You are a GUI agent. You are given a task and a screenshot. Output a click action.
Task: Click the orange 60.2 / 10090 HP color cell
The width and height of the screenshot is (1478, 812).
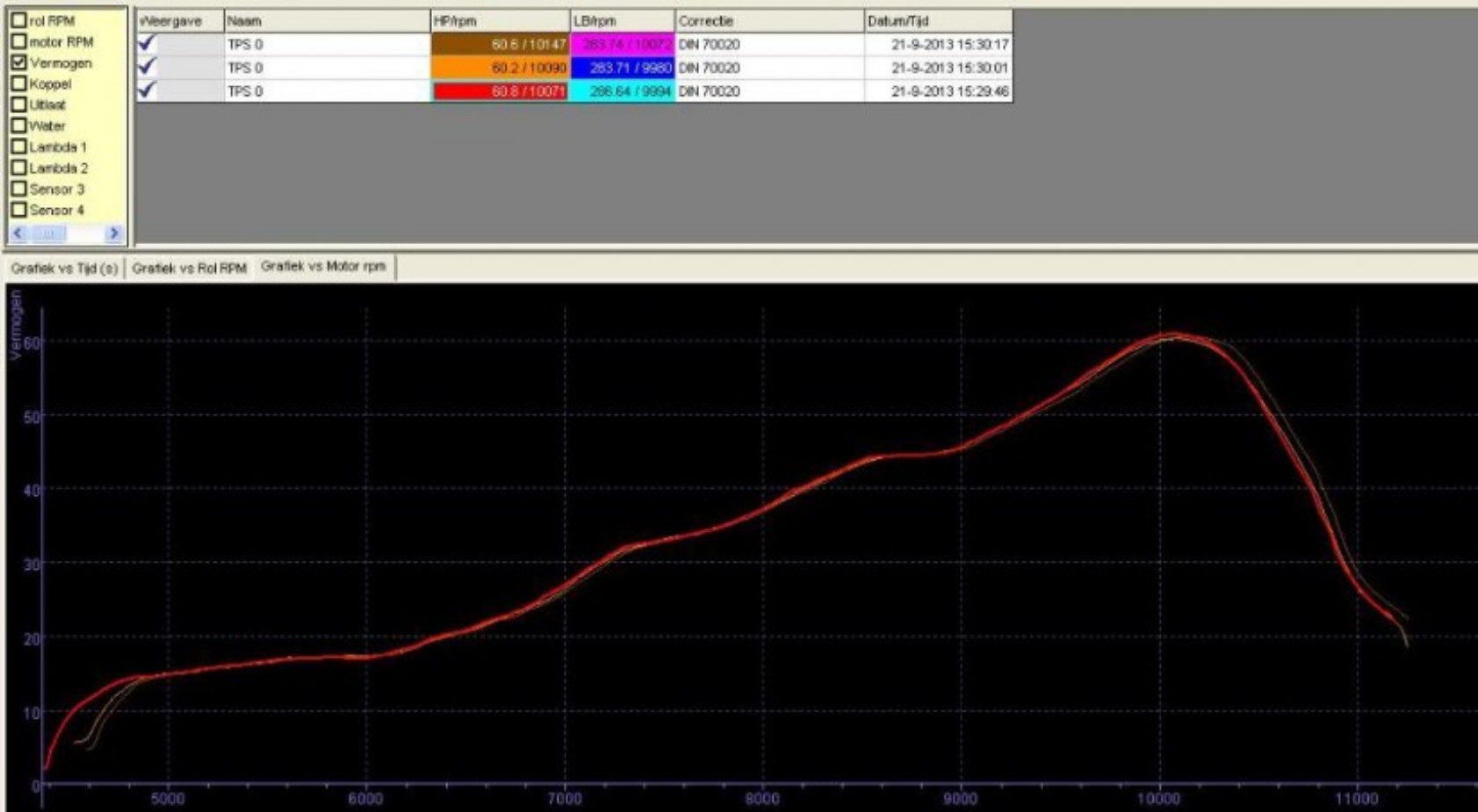pos(500,68)
